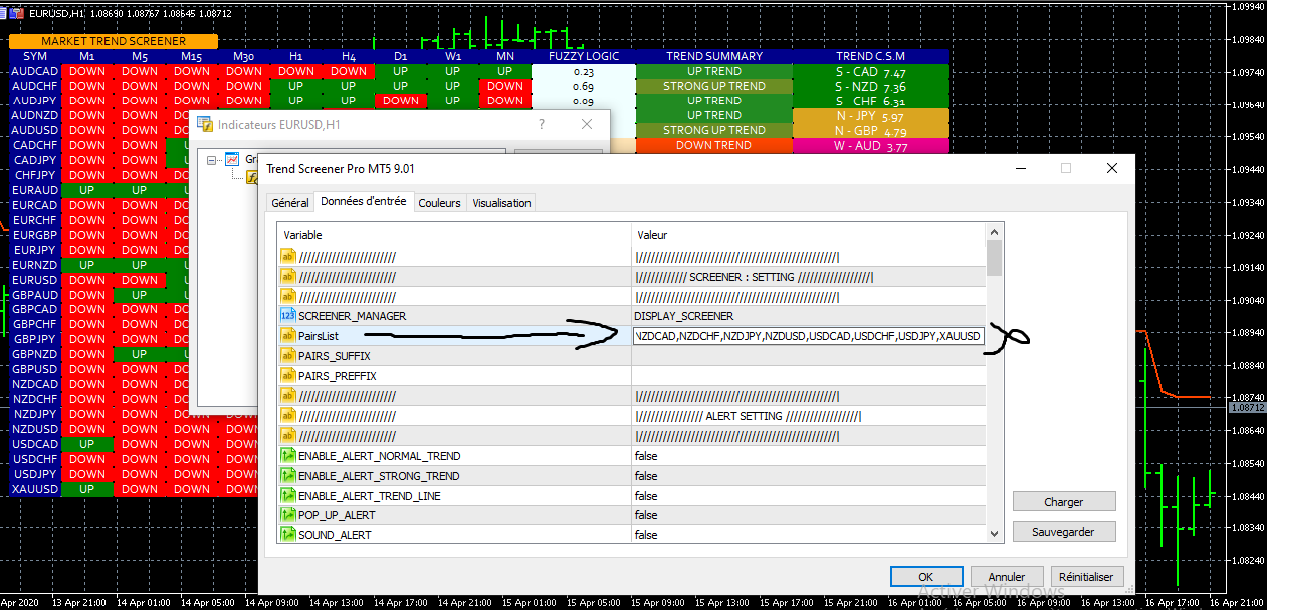Click the string icon beside PairsList
The image size is (1299, 611).
tap(287, 336)
